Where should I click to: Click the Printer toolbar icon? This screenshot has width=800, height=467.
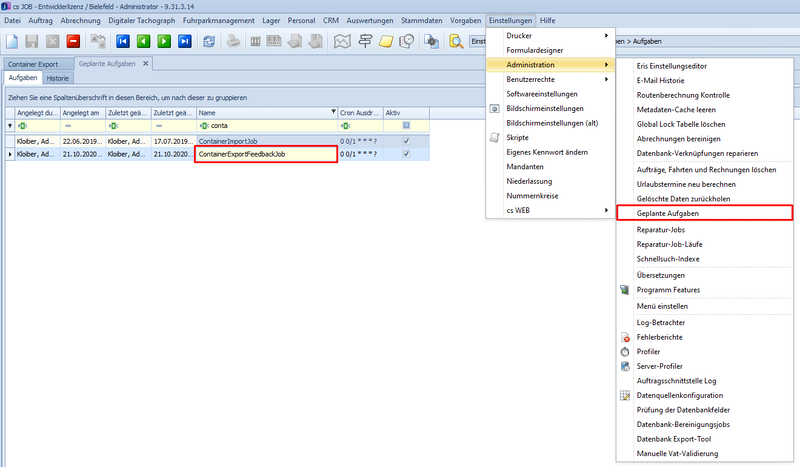[233, 41]
